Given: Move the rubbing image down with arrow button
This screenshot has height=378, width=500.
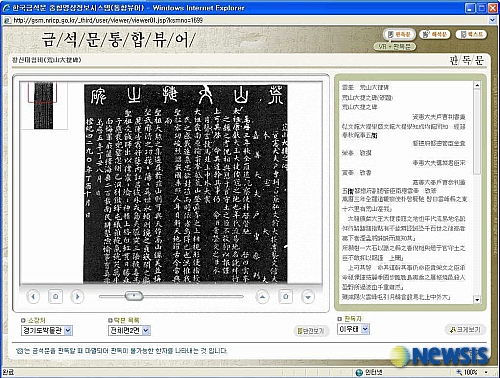Looking at the screenshot, I should pos(308,297).
